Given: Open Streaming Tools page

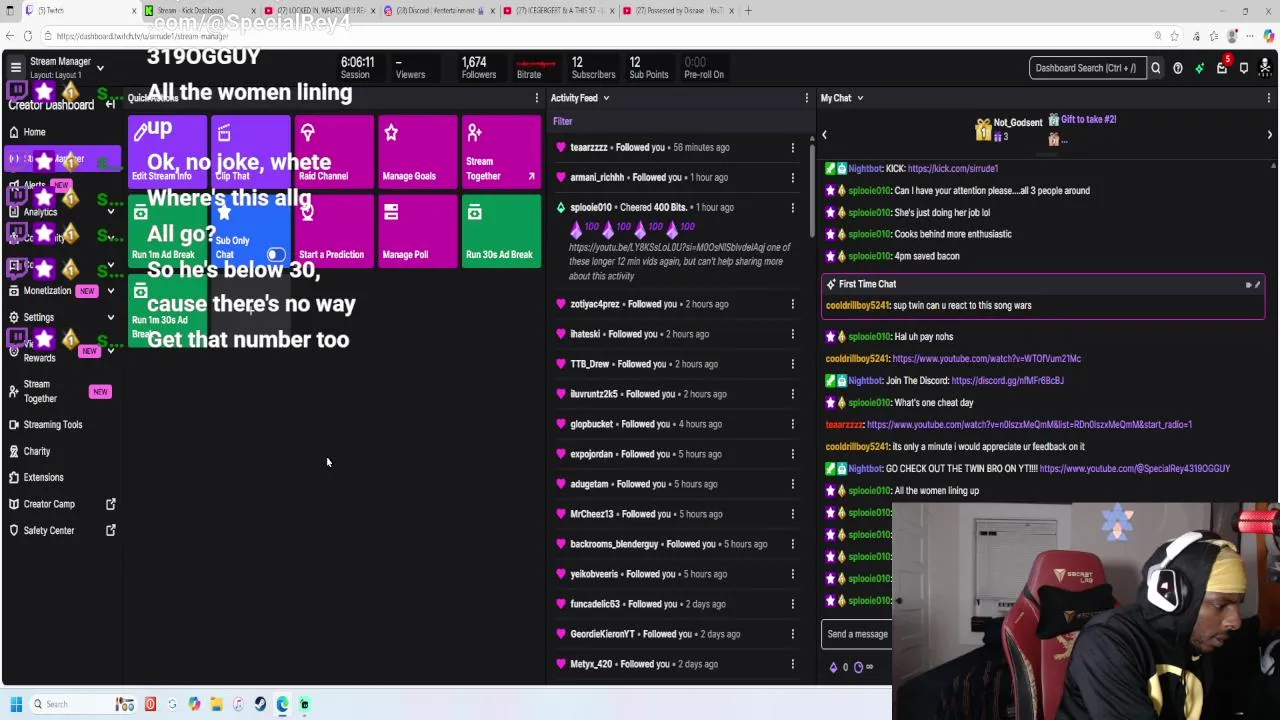Looking at the screenshot, I should (x=62, y=425).
